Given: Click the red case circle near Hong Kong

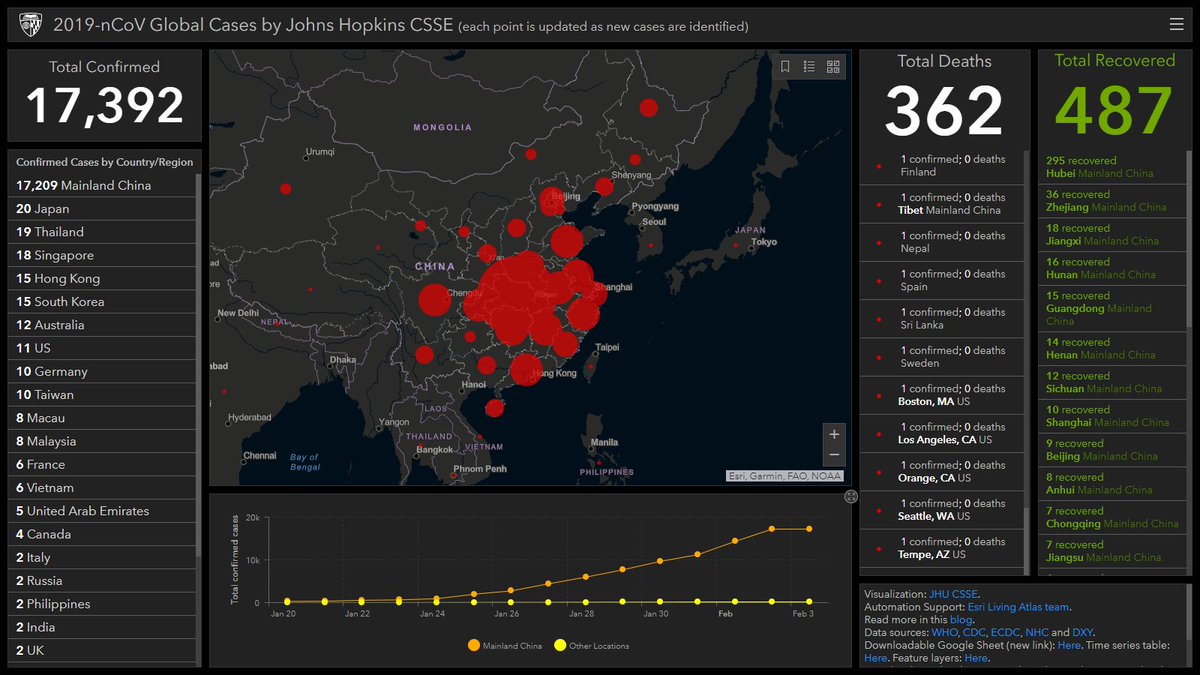Looking at the screenshot, I should pos(526,370).
